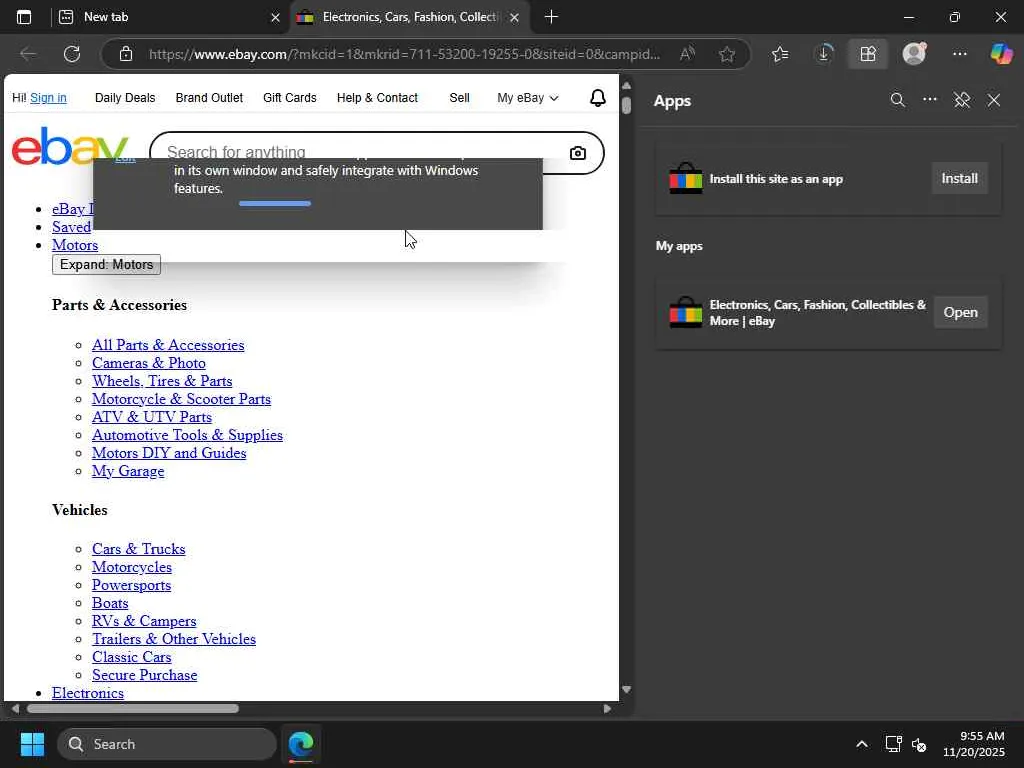The image size is (1024, 768).
Task: Open the Motors link
Action: 75,245
